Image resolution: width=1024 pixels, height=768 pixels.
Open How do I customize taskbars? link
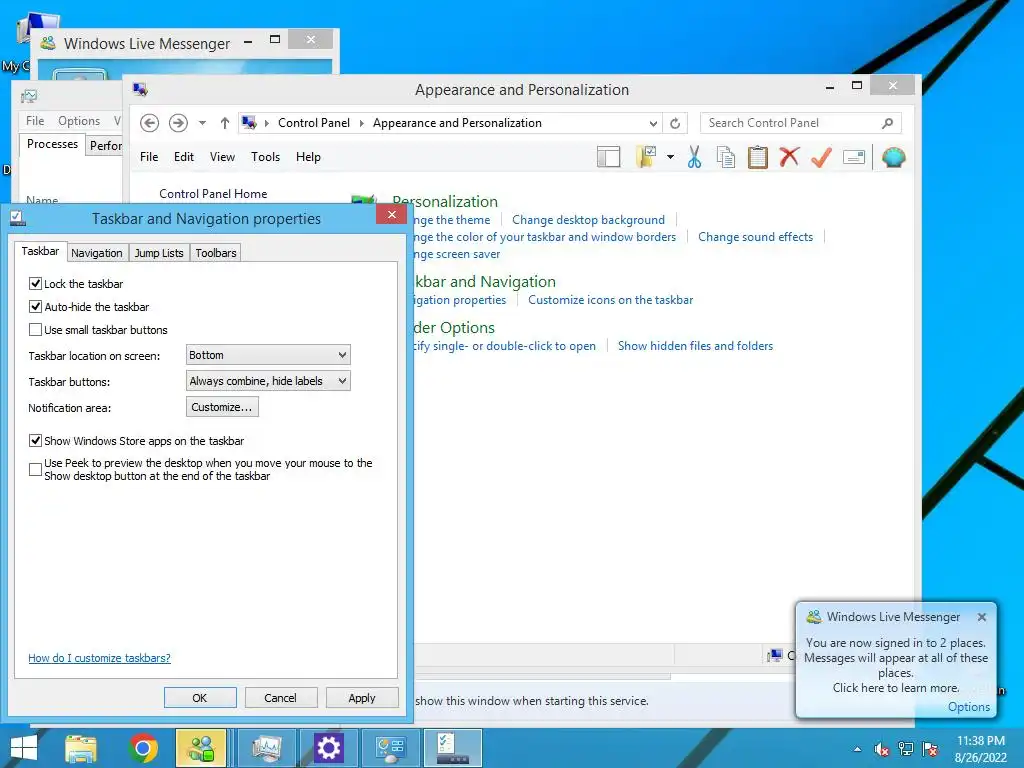point(99,658)
